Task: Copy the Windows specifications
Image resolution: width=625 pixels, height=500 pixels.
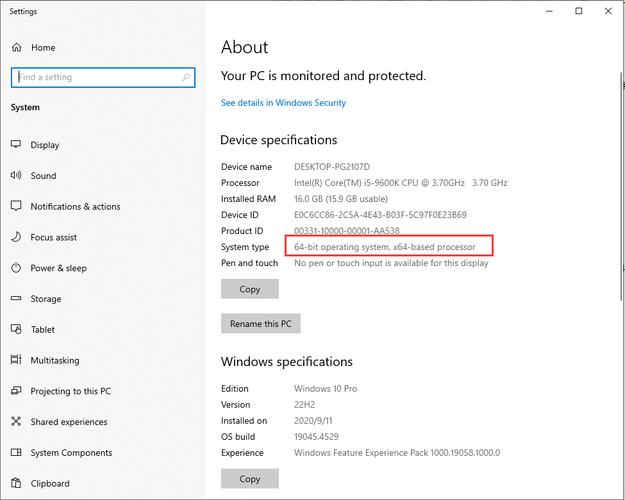Action: pyautogui.click(x=250, y=479)
